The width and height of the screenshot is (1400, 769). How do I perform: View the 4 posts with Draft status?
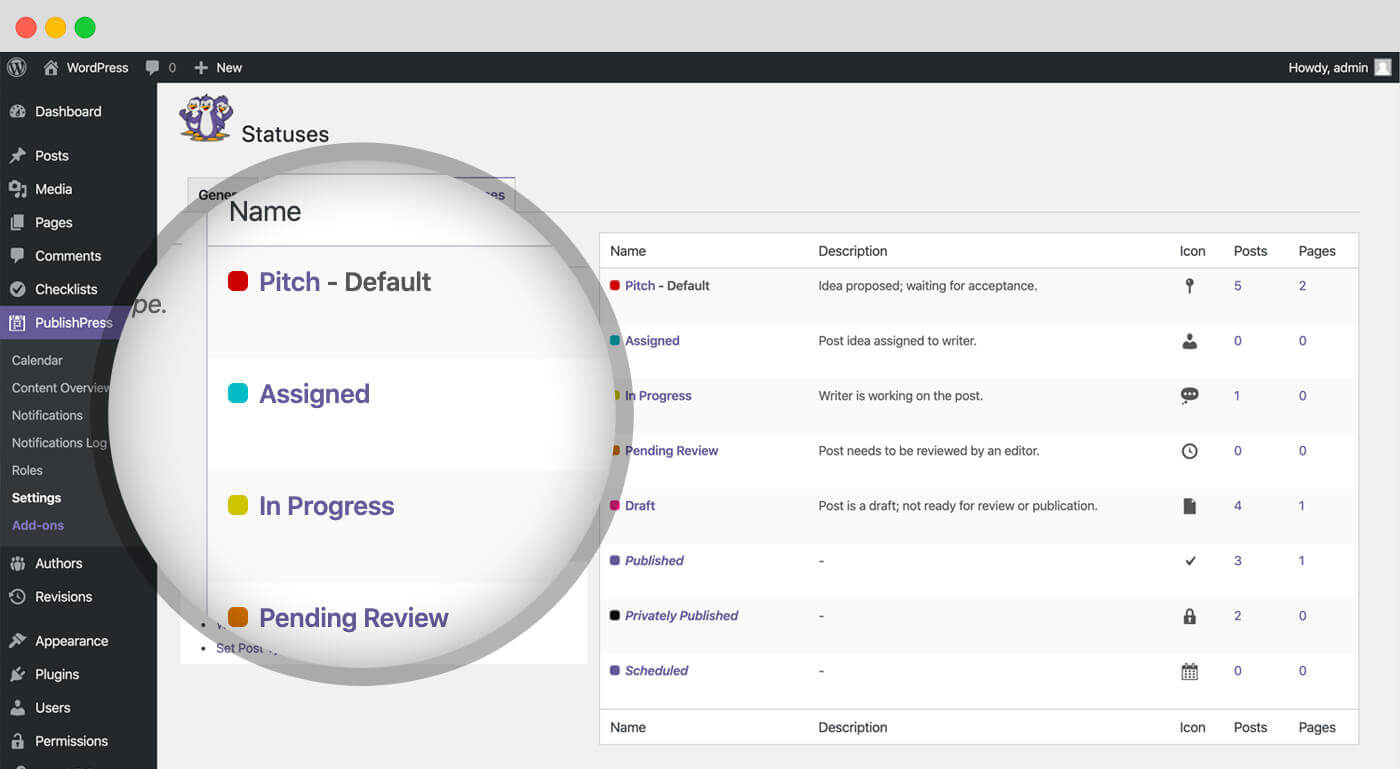click(1237, 506)
